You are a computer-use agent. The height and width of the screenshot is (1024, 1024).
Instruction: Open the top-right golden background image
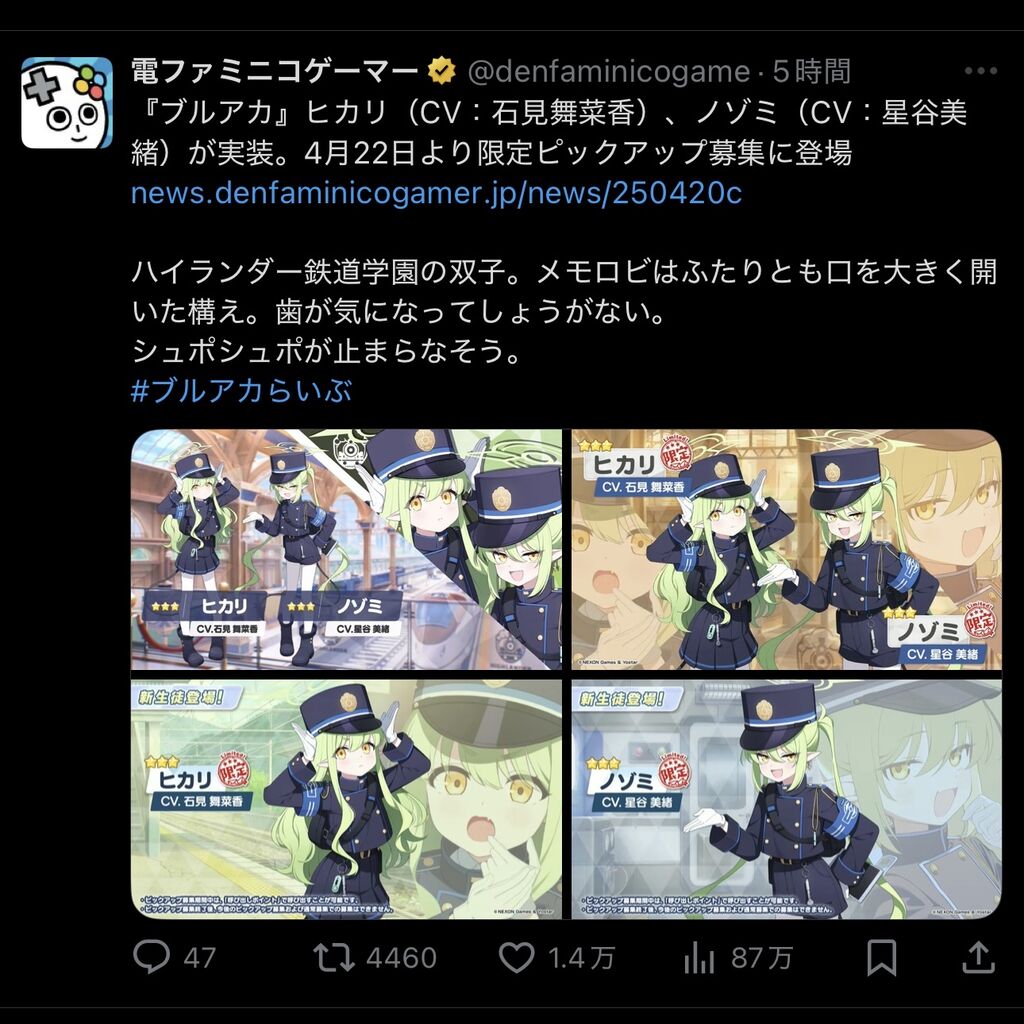point(786,549)
